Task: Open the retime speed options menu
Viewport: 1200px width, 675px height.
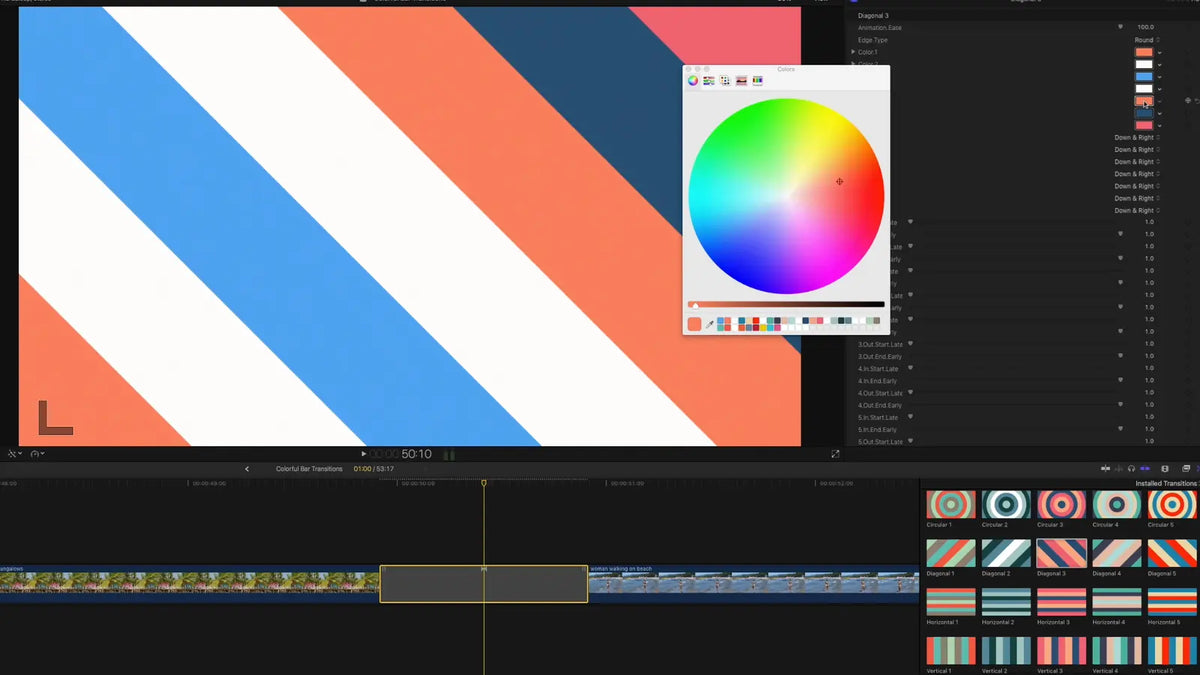Action: [37, 454]
